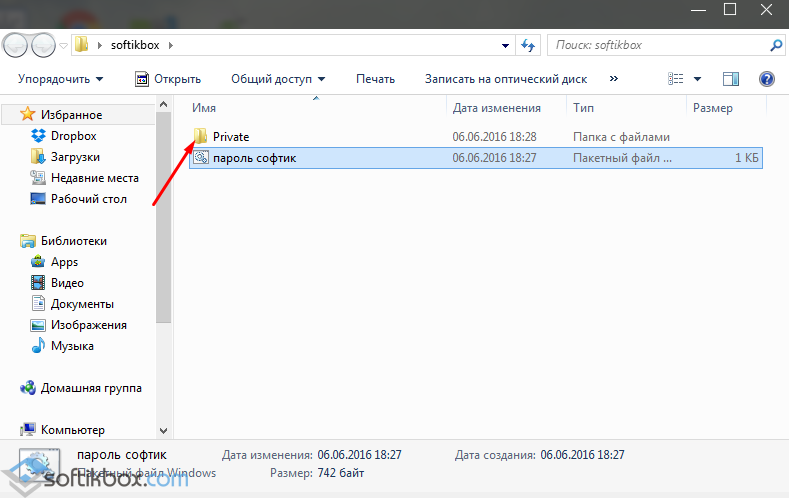Click the change view icon
The image size is (789, 498).
[677, 79]
